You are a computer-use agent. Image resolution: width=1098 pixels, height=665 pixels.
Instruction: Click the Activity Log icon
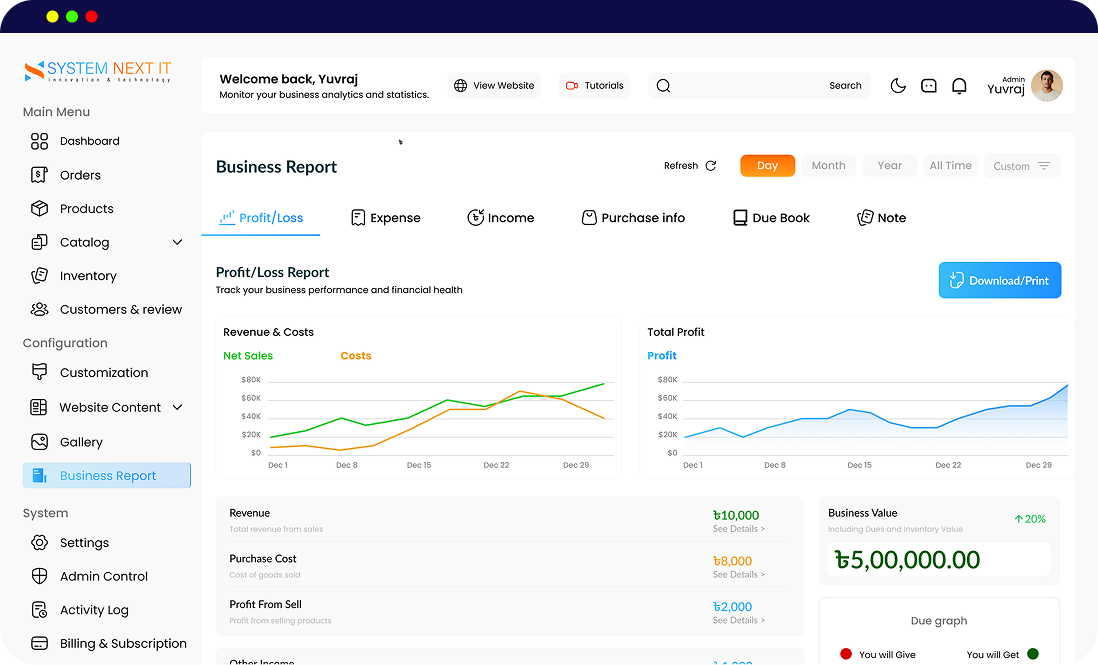coord(39,610)
